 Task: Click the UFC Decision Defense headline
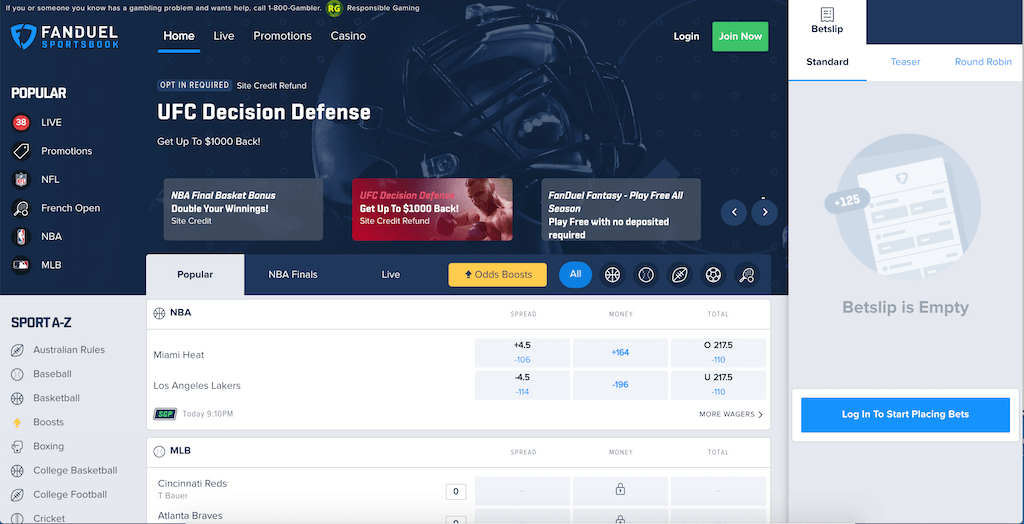point(264,112)
